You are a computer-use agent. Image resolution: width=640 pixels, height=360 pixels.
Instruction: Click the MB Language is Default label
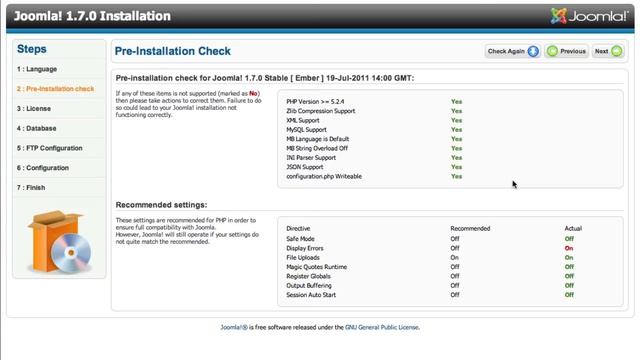318,139
